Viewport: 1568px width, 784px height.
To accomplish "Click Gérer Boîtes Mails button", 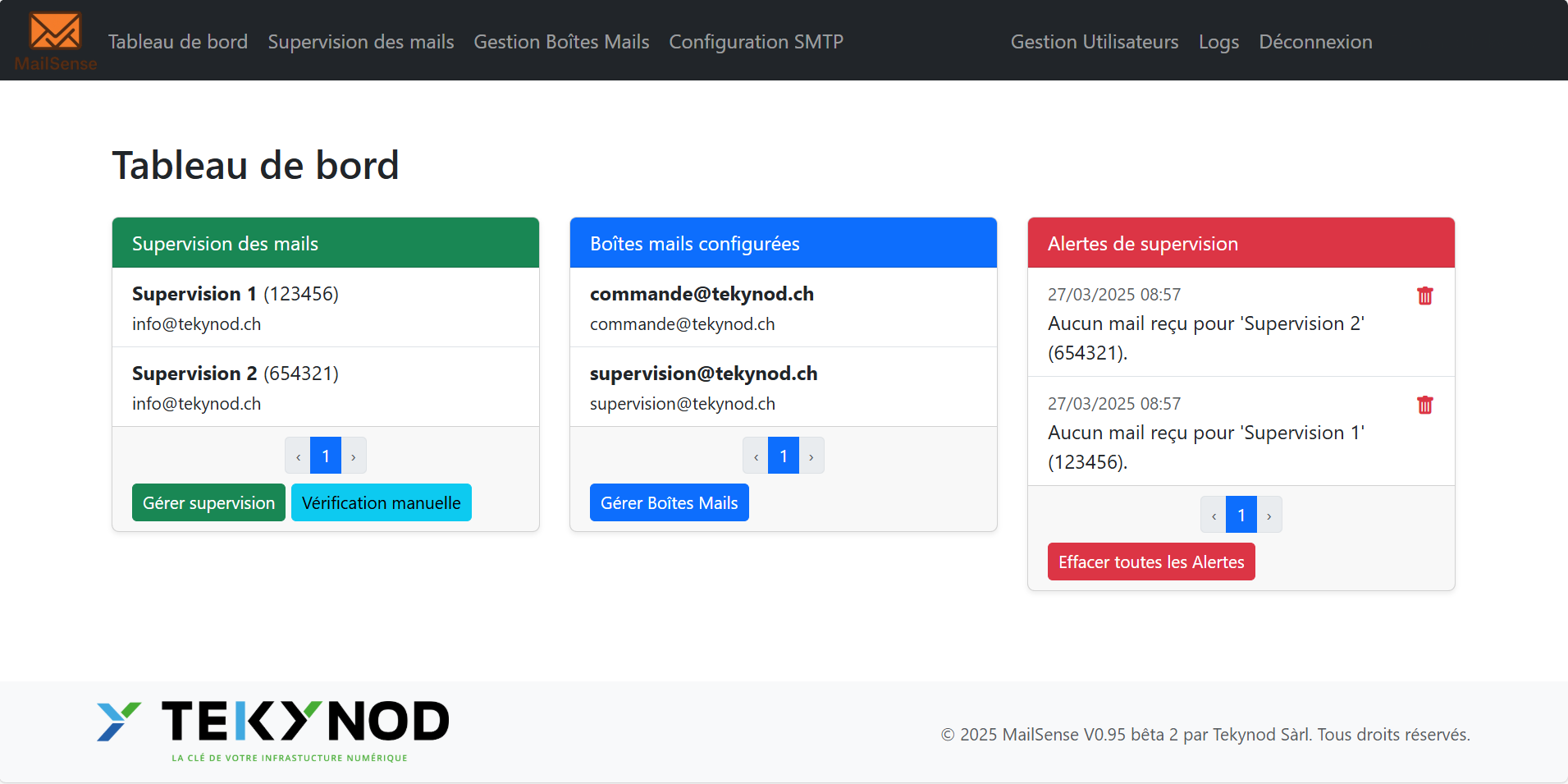I will coord(670,502).
